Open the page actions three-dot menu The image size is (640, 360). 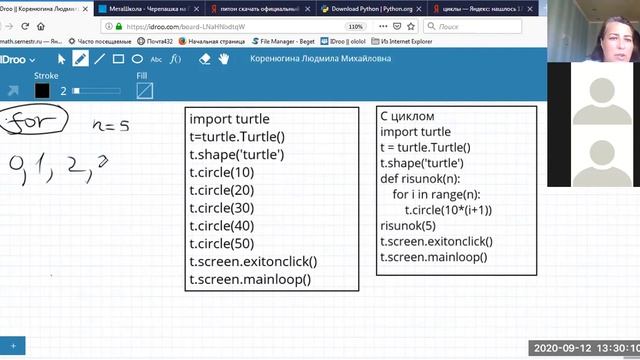coord(383,27)
